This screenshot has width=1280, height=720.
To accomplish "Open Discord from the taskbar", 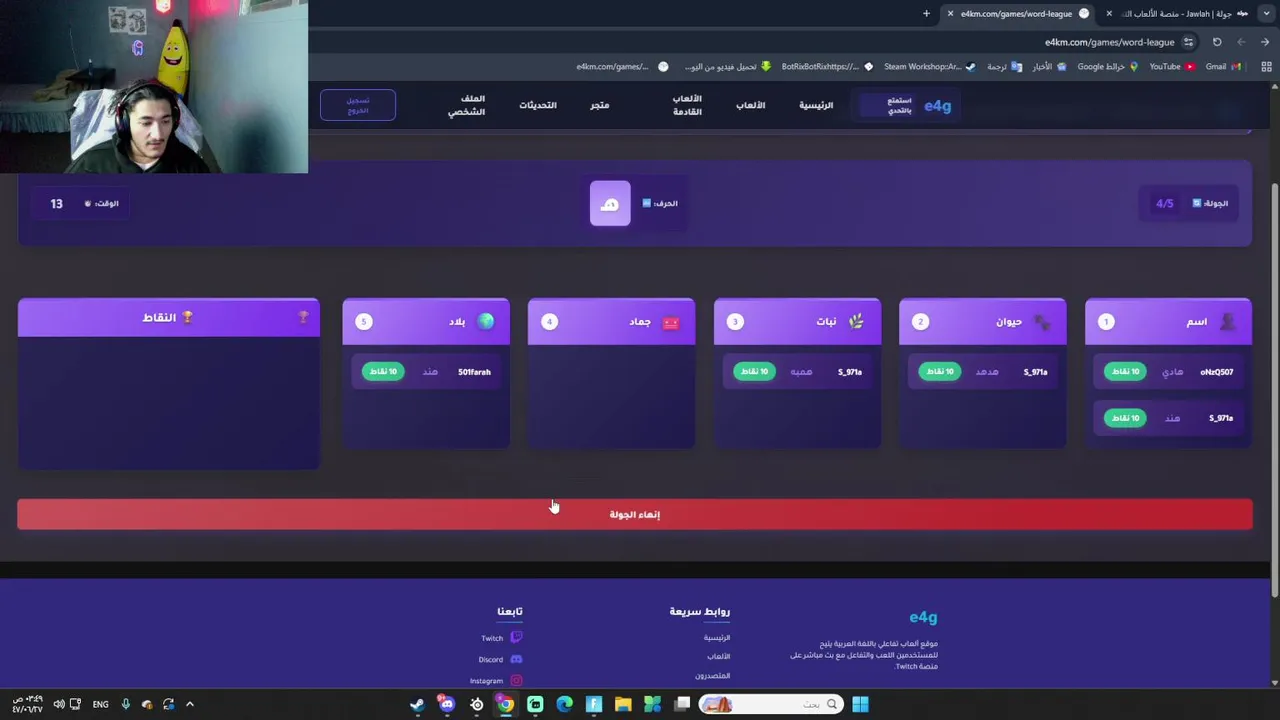I will coord(447,705).
